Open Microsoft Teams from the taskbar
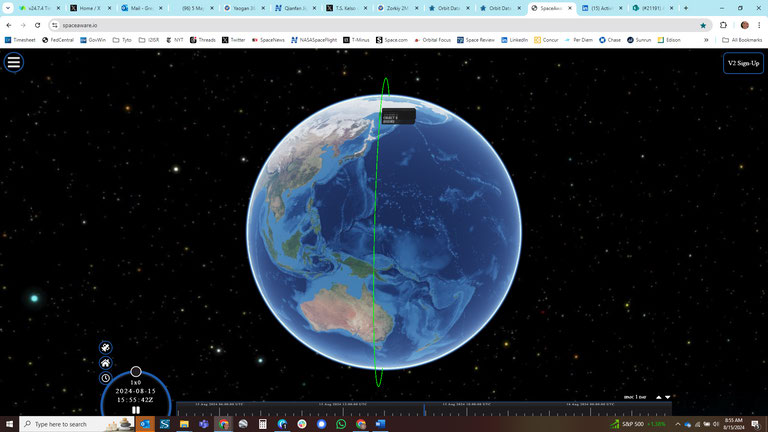 (204, 424)
